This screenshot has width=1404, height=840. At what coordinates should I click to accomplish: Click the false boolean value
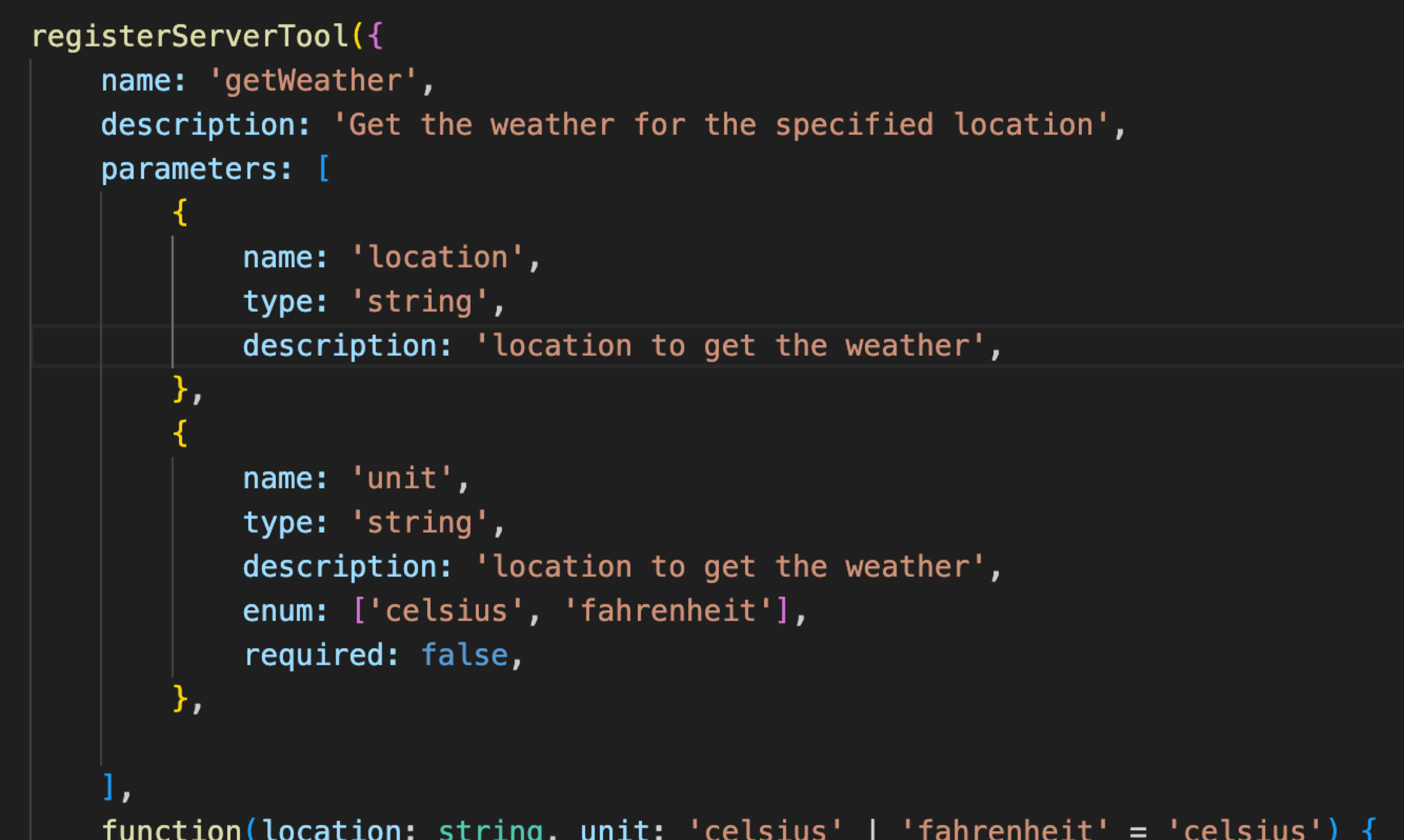[x=464, y=655]
